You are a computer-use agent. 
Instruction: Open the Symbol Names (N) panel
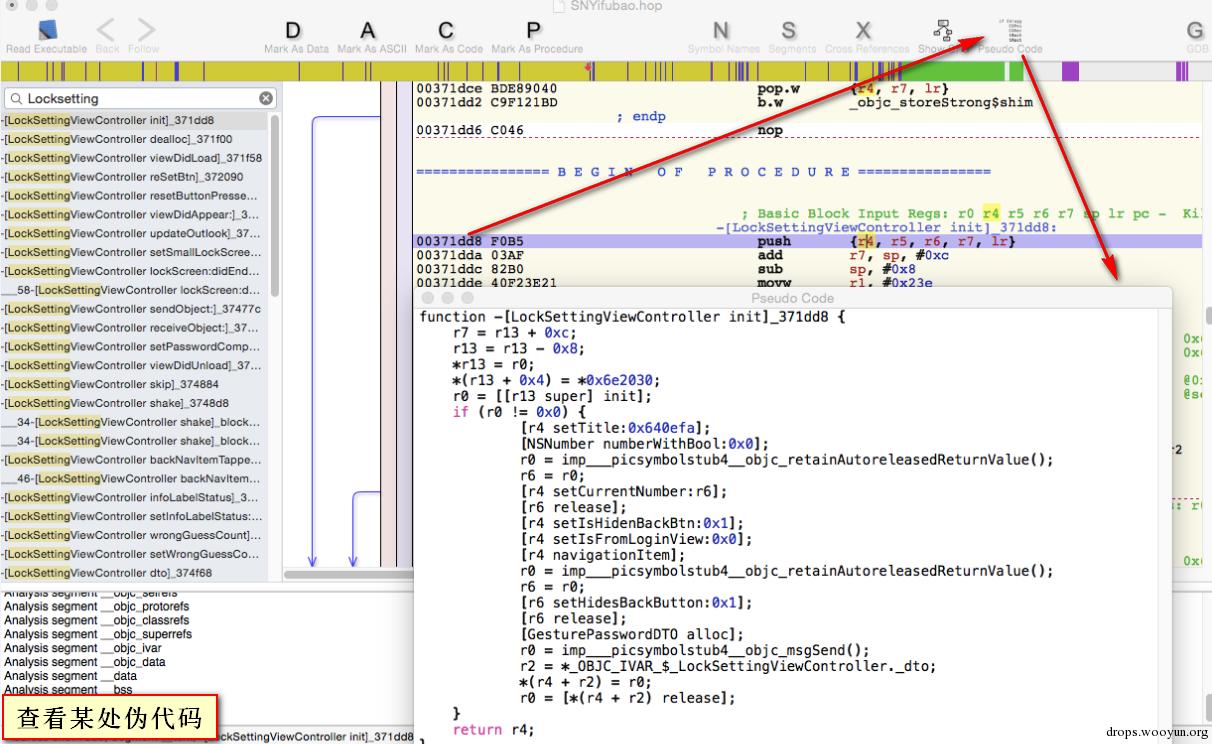tap(720, 31)
